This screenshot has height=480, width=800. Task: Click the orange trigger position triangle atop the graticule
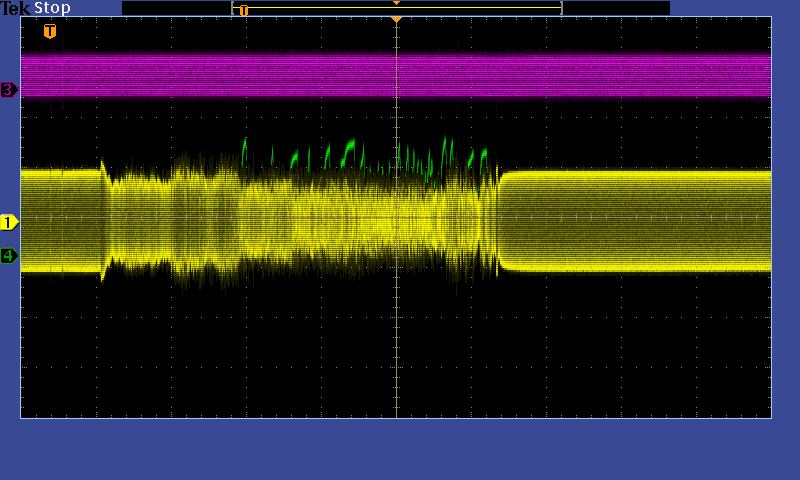tap(396, 20)
